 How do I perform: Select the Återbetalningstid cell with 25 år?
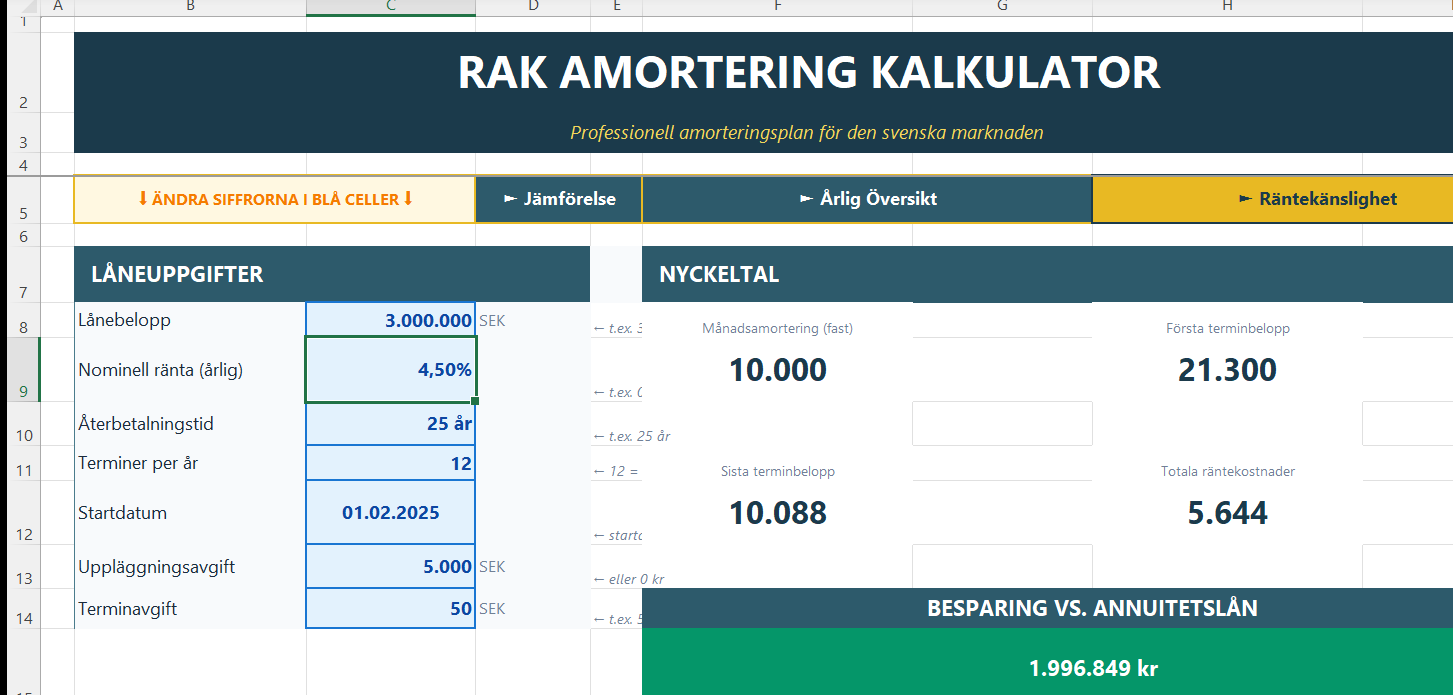391,424
